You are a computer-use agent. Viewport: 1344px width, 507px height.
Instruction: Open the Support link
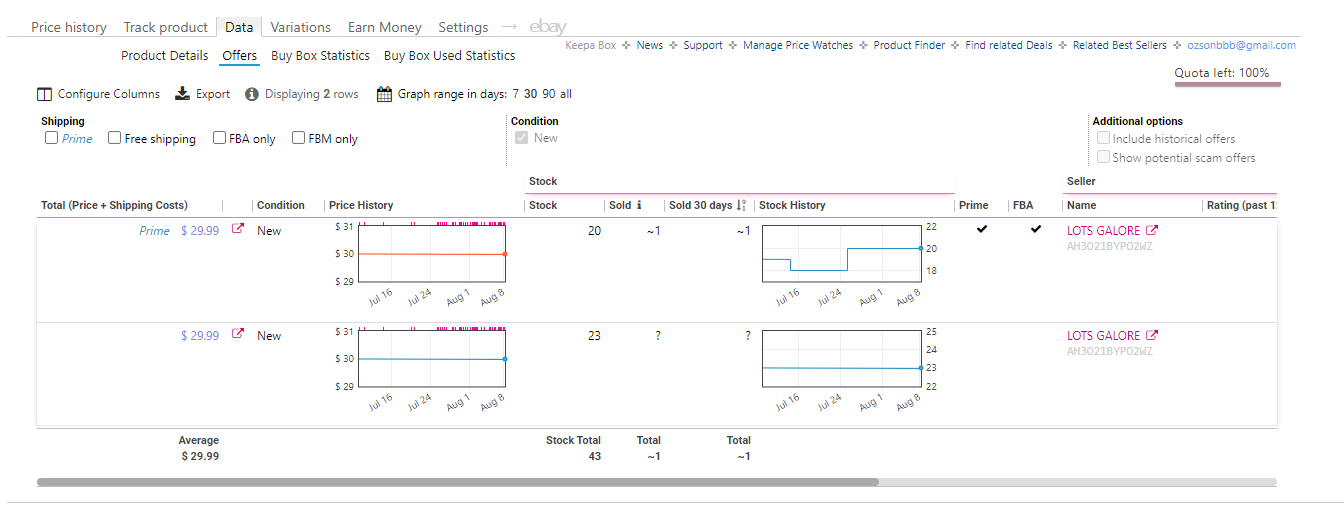(x=703, y=45)
